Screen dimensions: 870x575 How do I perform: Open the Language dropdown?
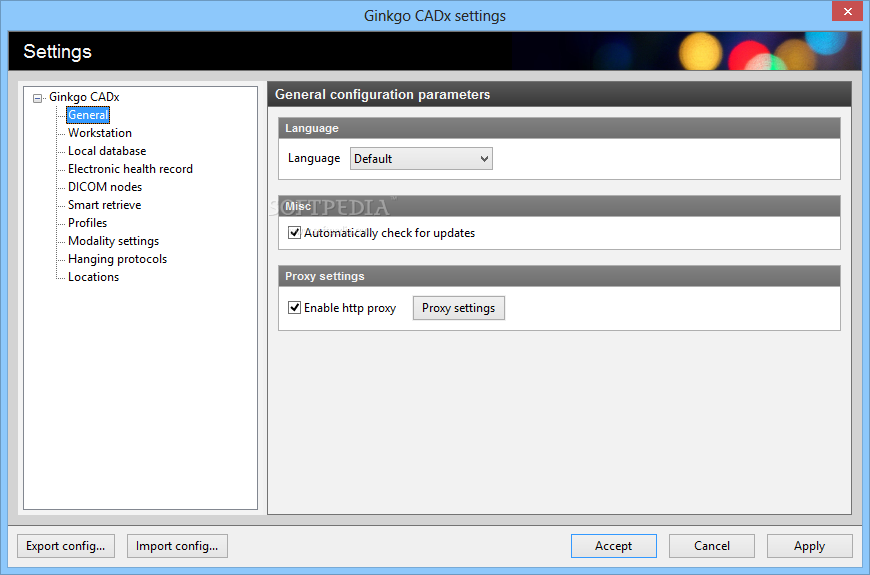pyautogui.click(x=421, y=159)
